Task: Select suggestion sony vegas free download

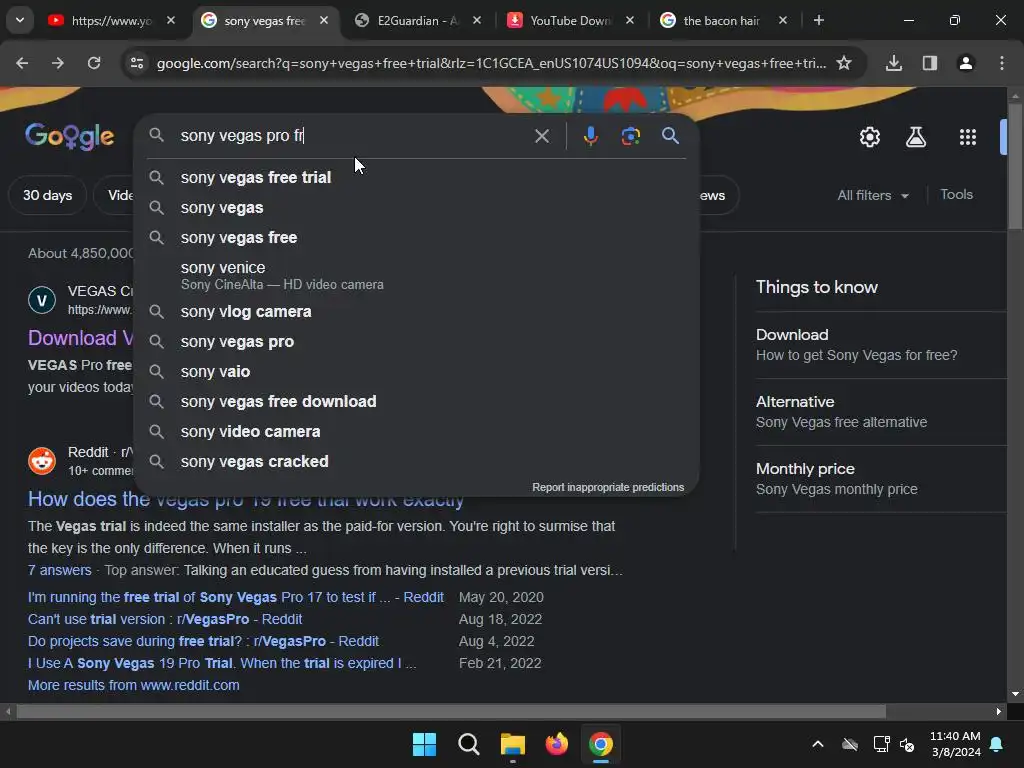Action: click(416, 402)
